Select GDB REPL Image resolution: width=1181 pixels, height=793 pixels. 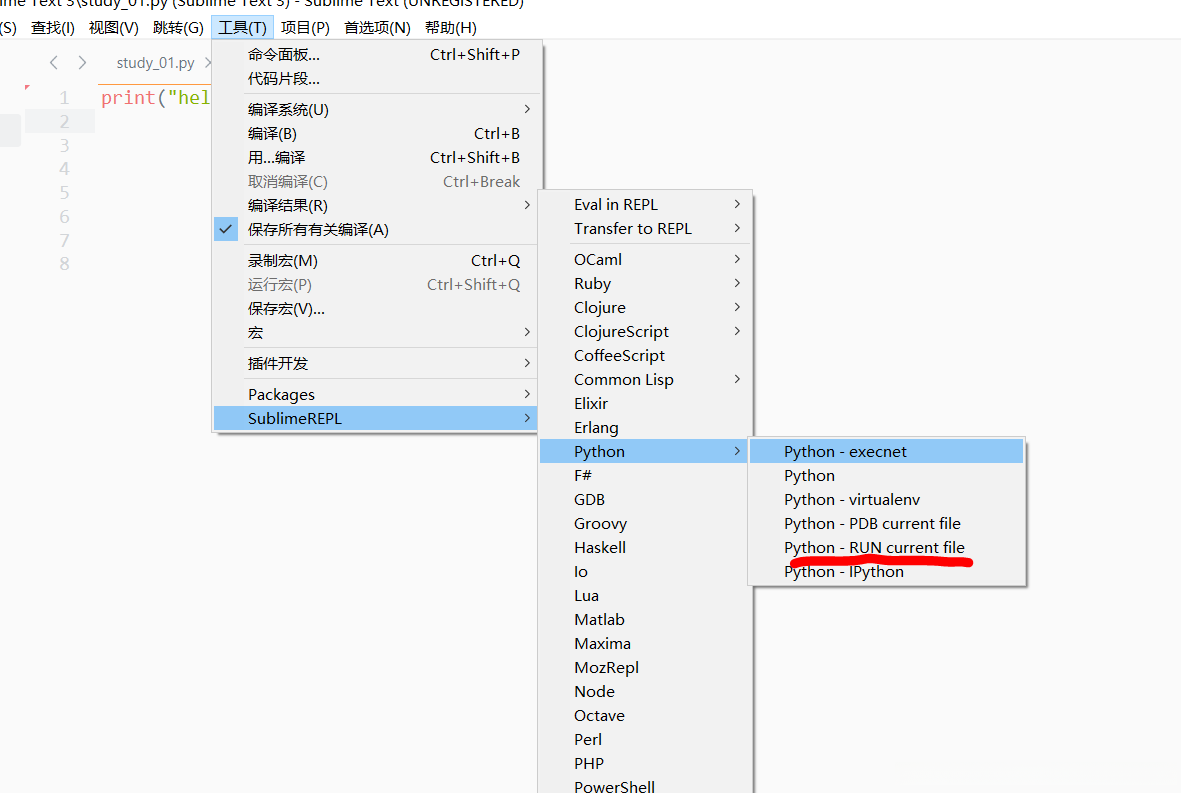(645, 499)
